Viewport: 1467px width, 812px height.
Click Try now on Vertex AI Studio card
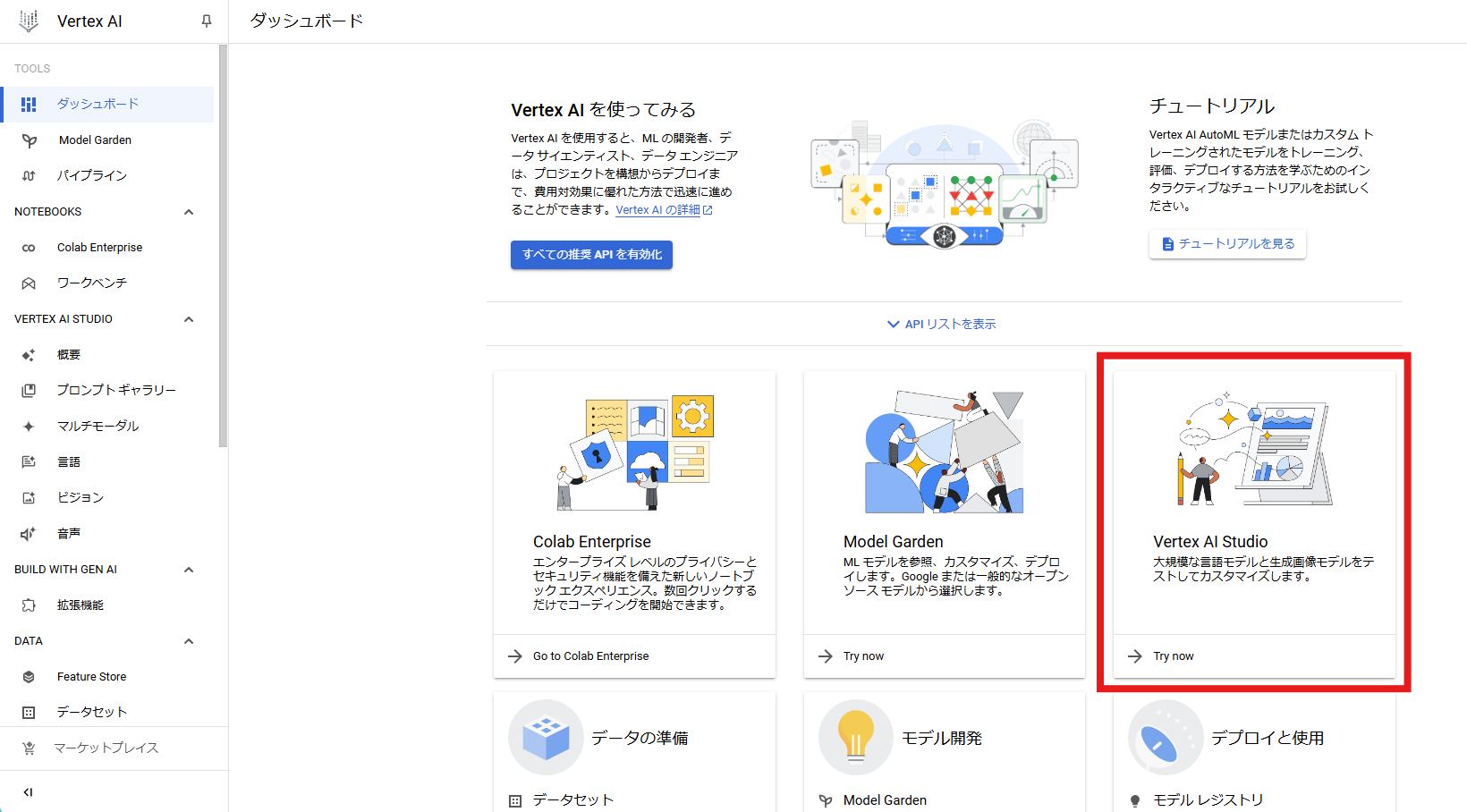click(1174, 656)
